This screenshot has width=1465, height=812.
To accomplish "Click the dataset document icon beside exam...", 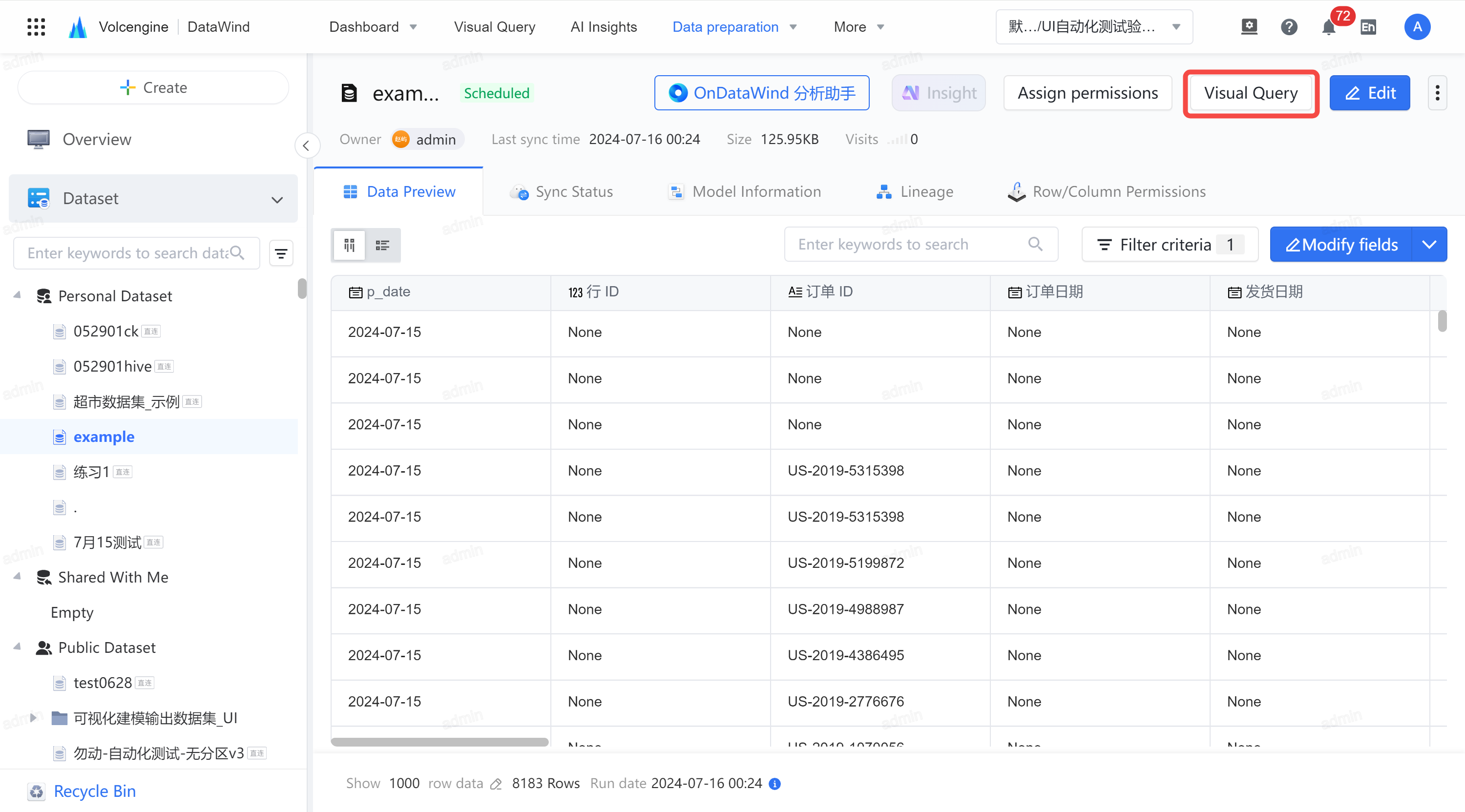I will point(349,93).
